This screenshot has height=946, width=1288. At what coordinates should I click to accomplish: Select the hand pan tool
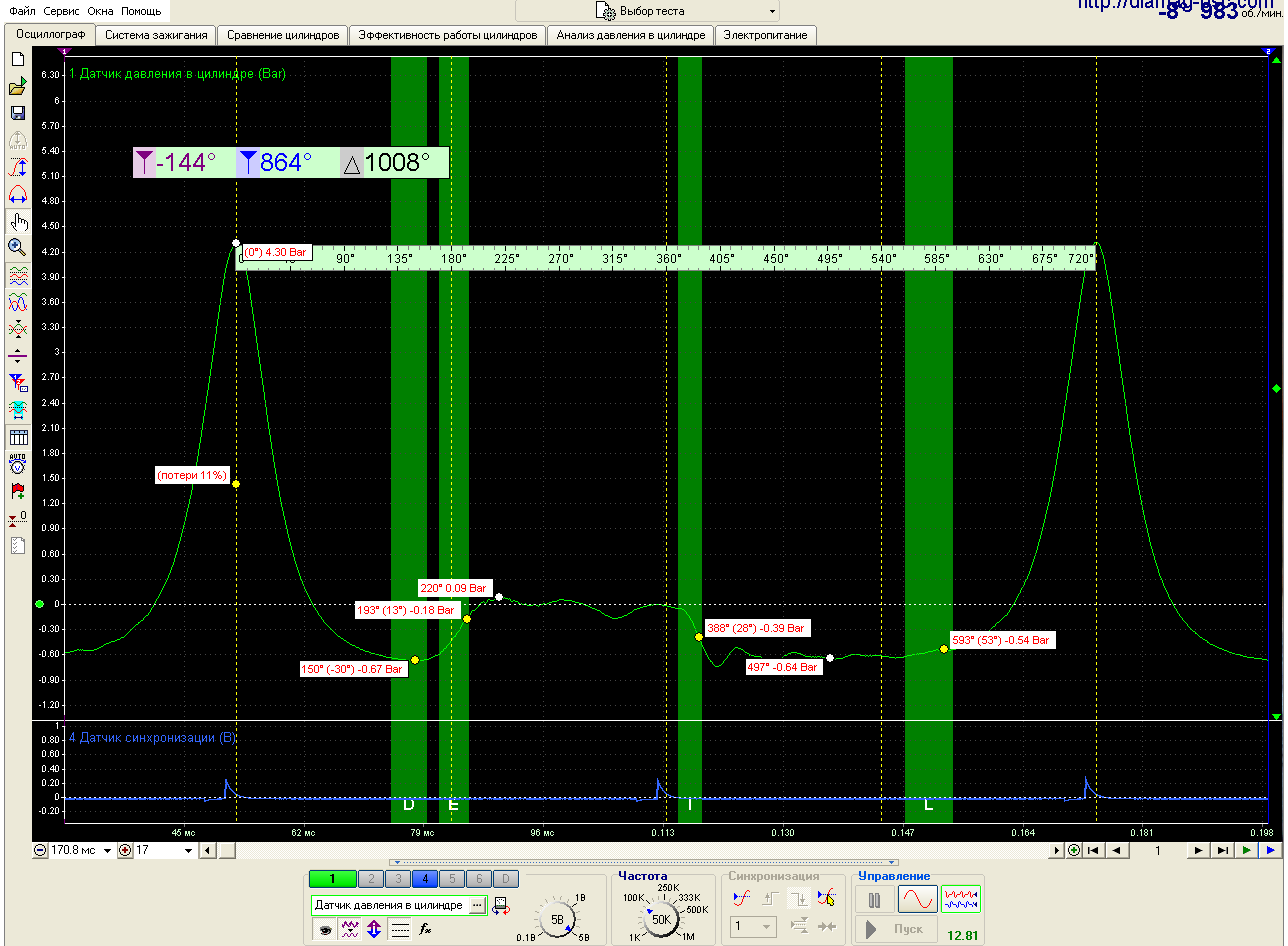tap(17, 221)
